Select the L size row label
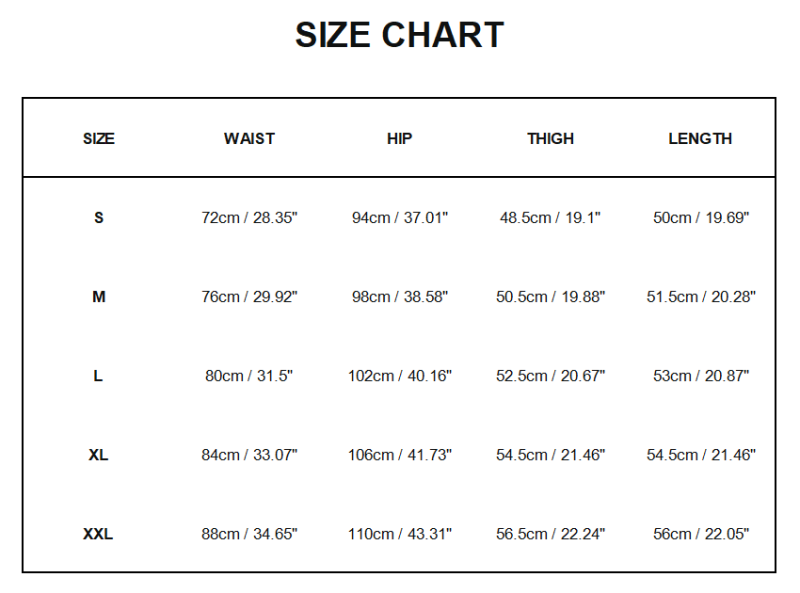 pos(98,376)
